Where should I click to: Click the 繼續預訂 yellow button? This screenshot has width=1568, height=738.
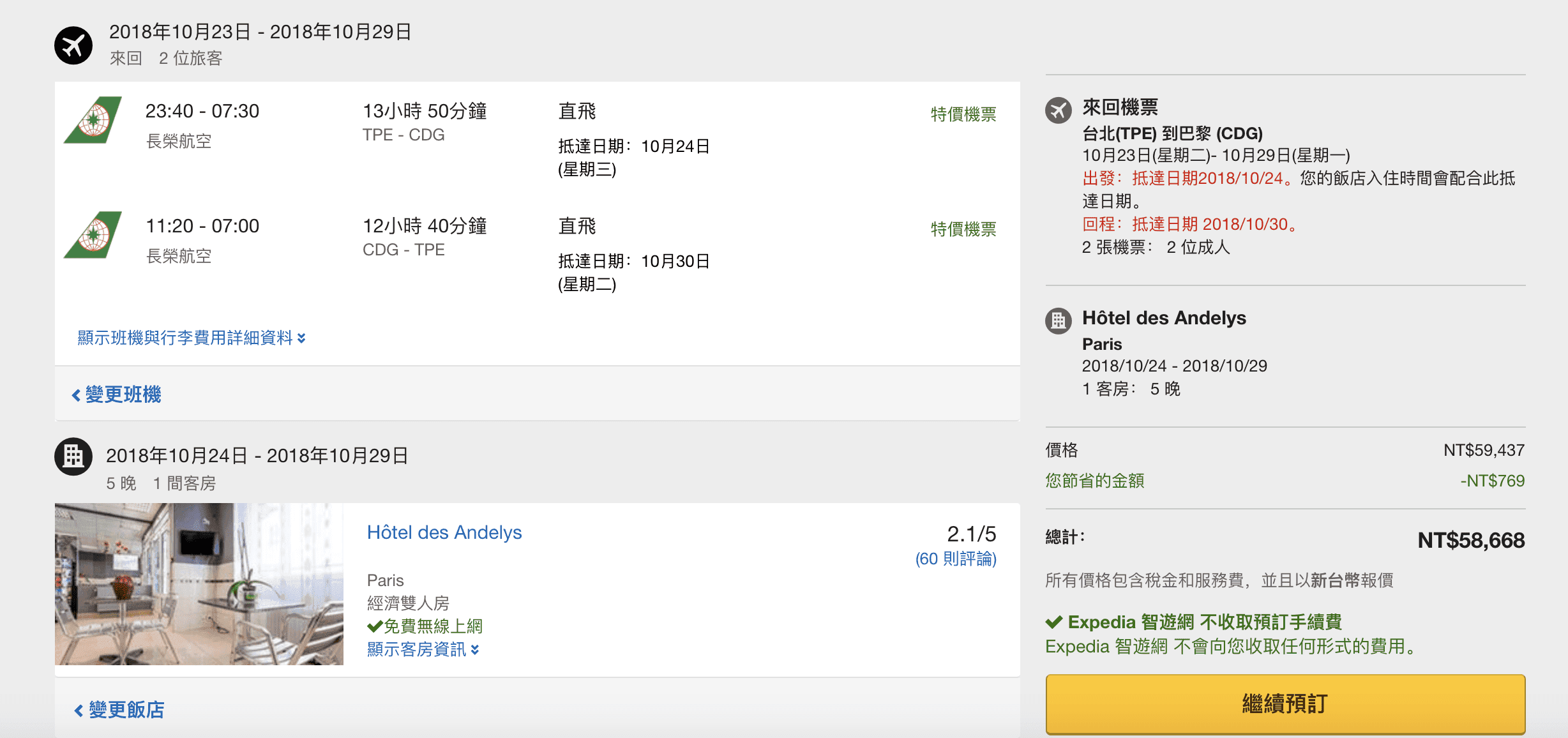[1285, 704]
